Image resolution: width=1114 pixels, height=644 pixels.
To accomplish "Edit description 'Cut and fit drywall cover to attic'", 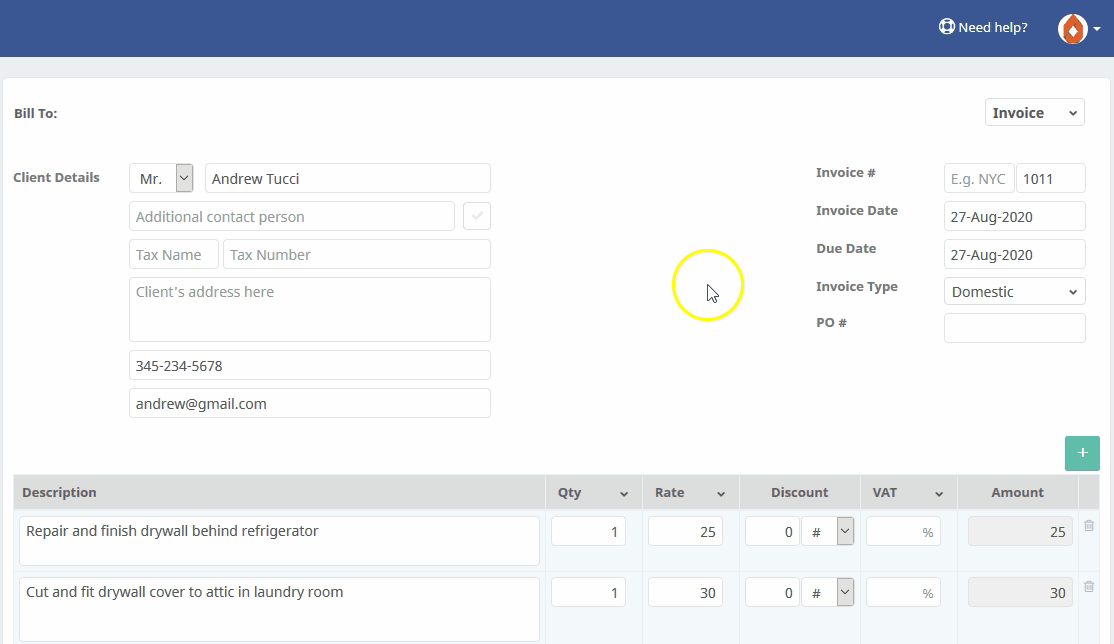I will click(x=279, y=609).
